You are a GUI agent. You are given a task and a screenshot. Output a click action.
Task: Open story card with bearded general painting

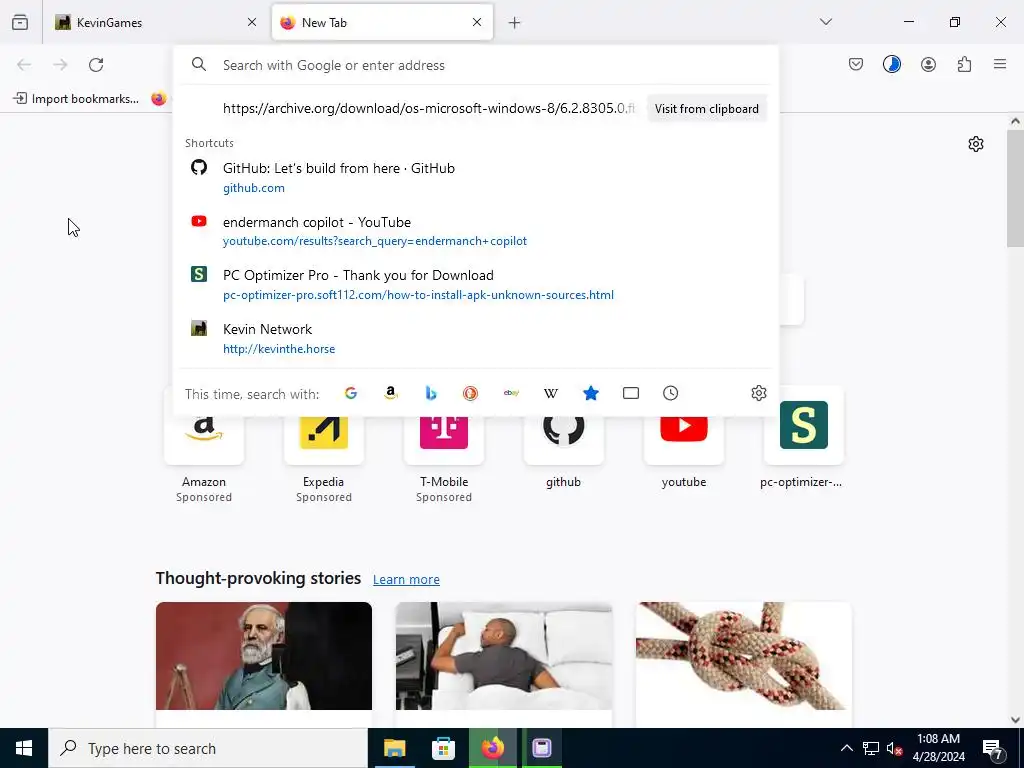click(264, 664)
